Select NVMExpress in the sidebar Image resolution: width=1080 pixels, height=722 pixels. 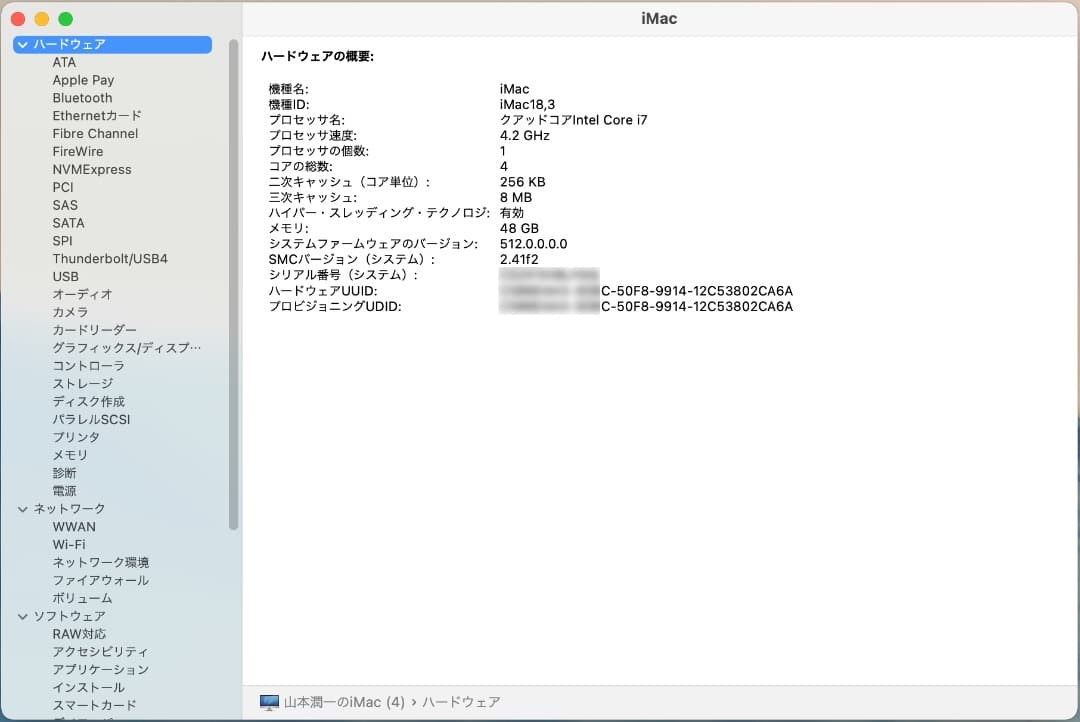point(92,169)
